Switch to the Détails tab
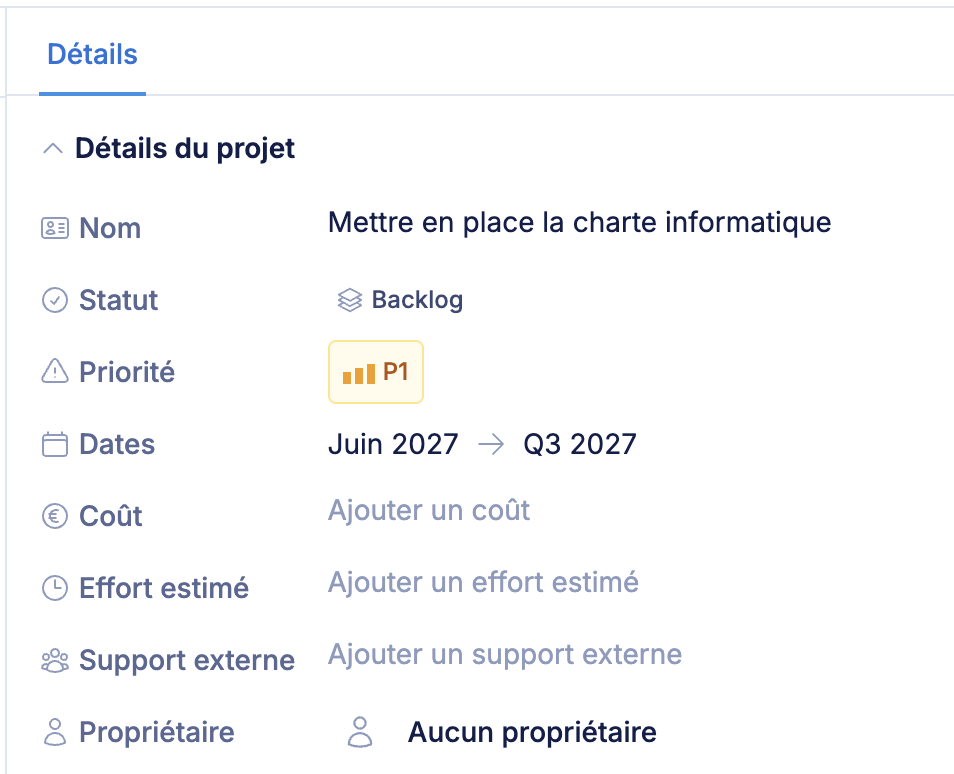 click(92, 54)
